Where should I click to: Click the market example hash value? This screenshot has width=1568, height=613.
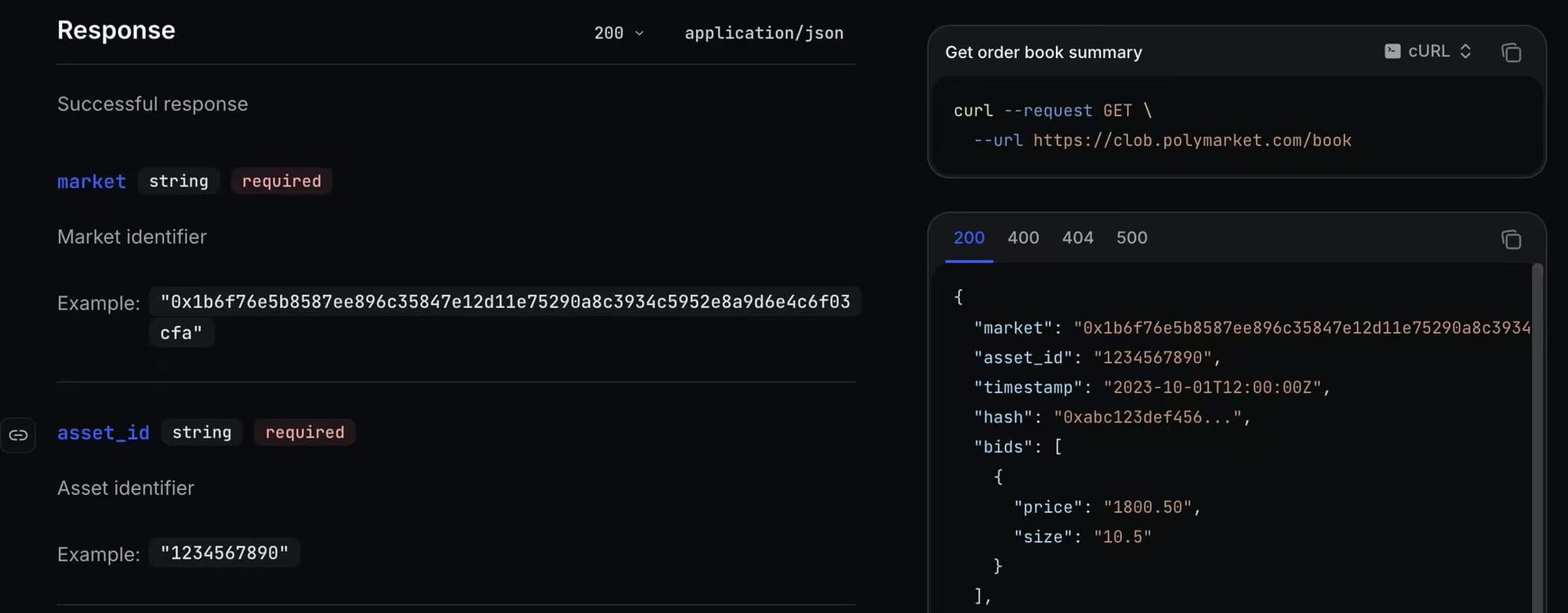(505, 302)
